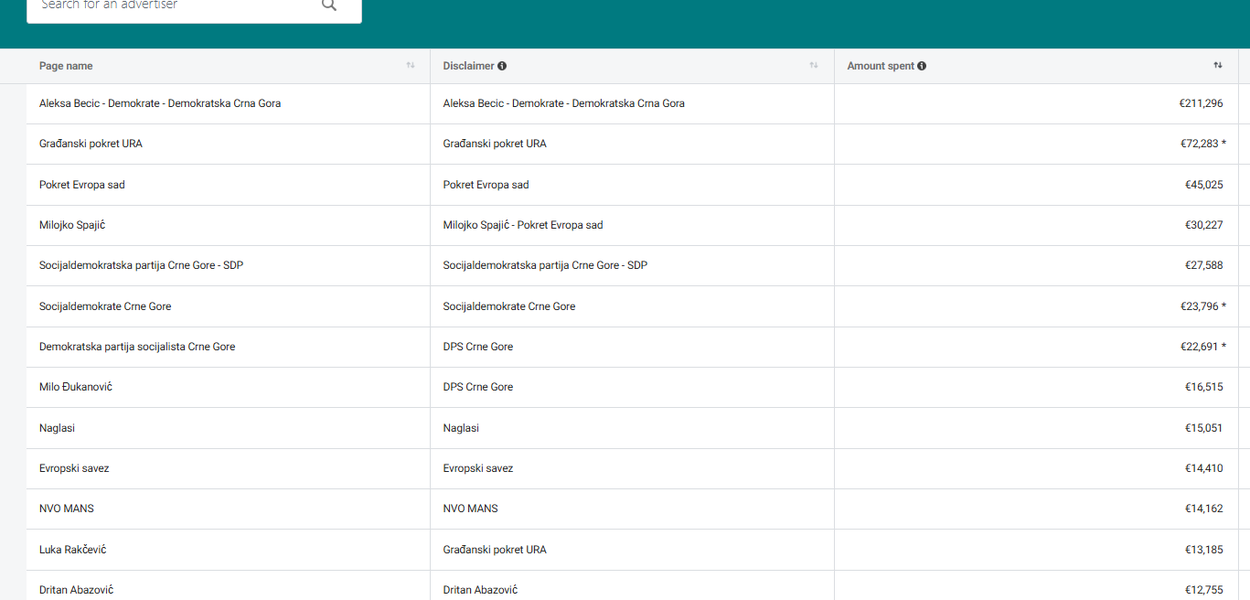Viewport: 1250px width, 600px height.
Task: Select amount €22,691
Action: pos(1200,347)
